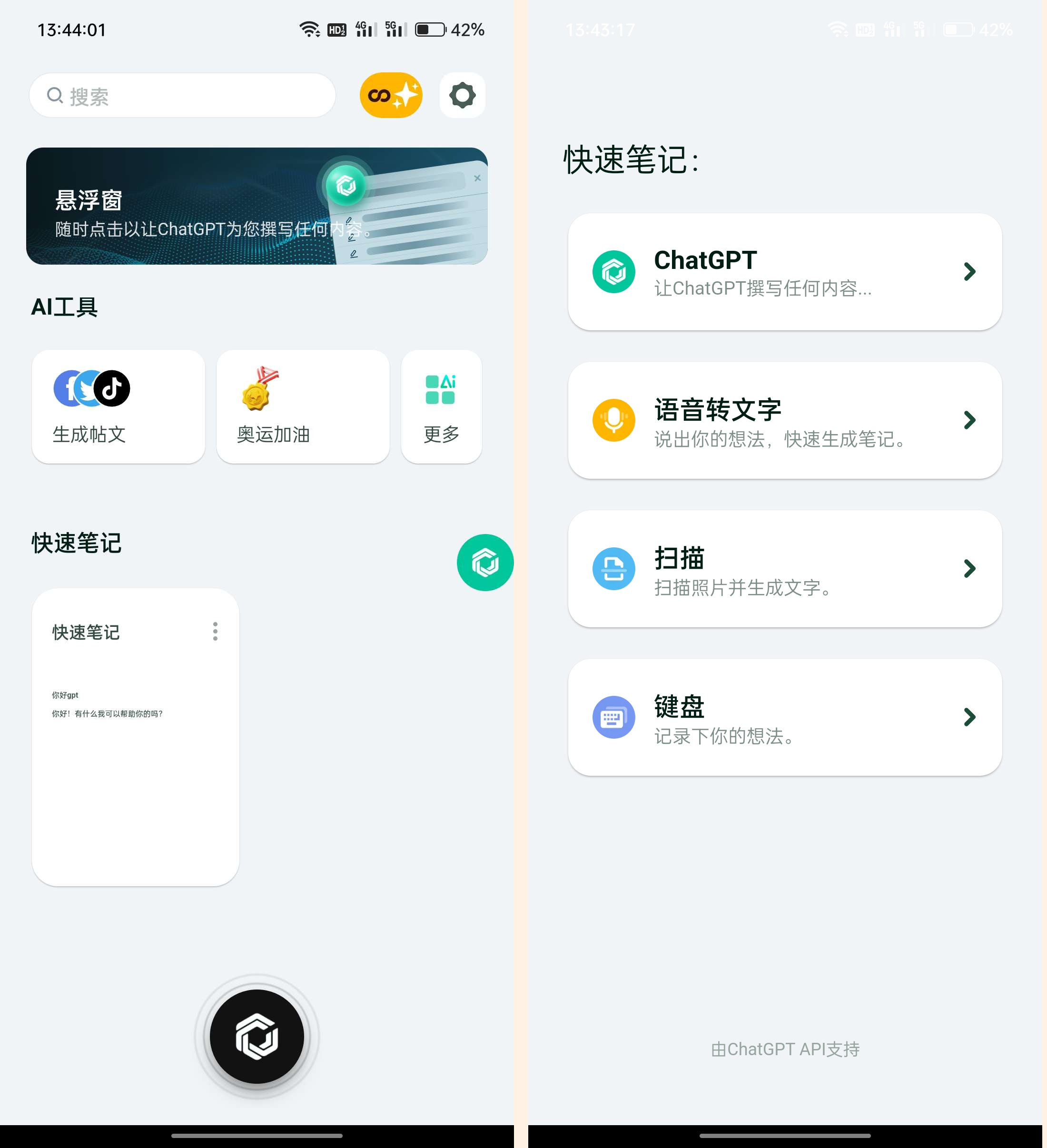
Task: Toggle quick note overflow menu dots
Action: coord(215,631)
